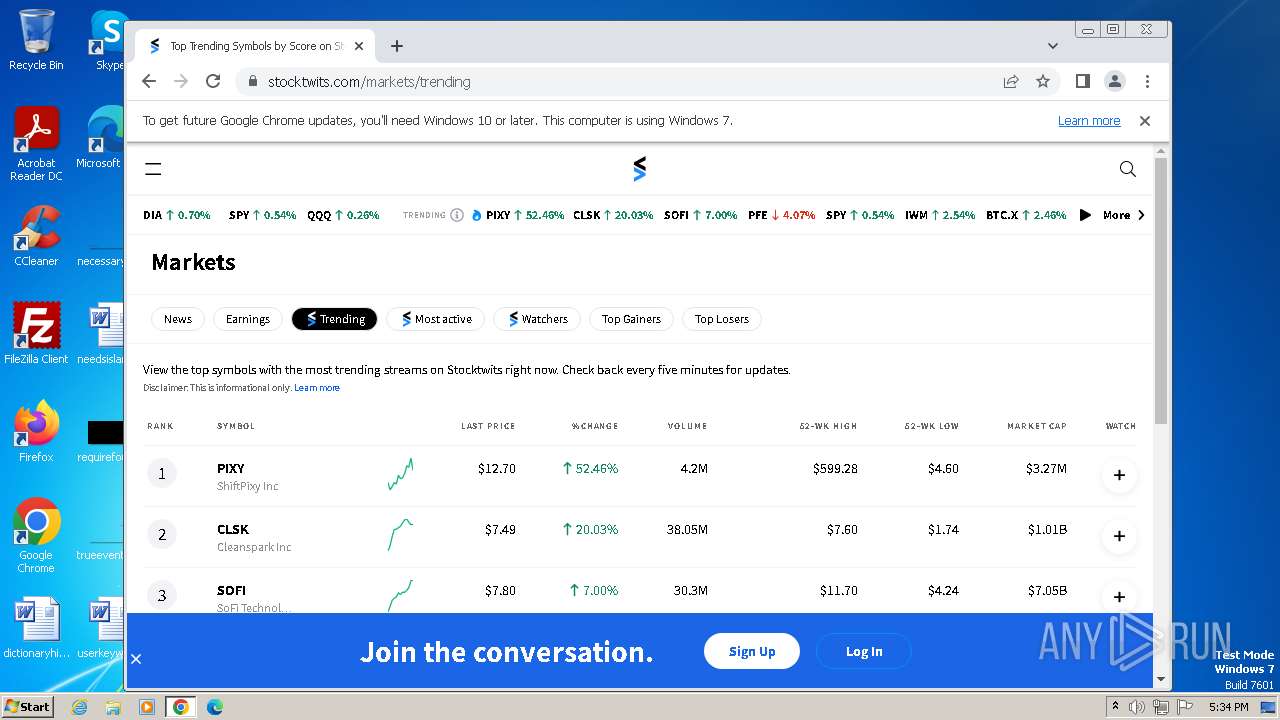Add PIXY to watchlist with plus button
The height and width of the screenshot is (720, 1280).
click(1119, 475)
